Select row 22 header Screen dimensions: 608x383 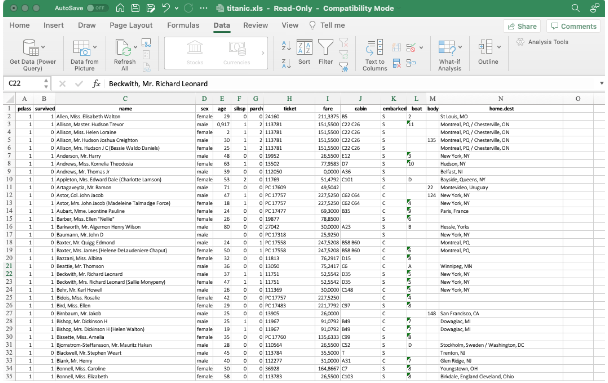(9, 274)
